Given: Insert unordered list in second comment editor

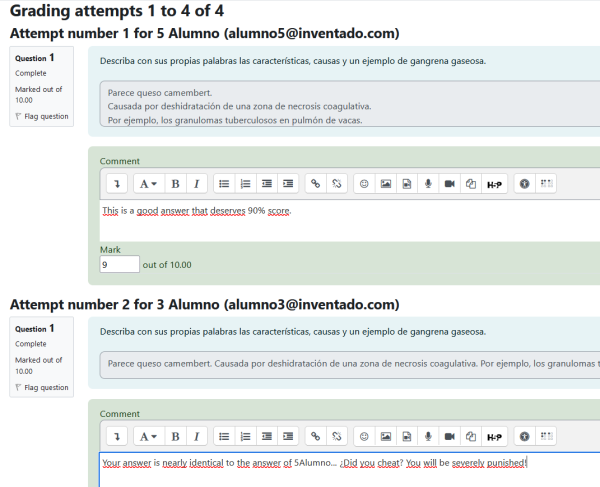Looking at the screenshot, I should (224, 437).
